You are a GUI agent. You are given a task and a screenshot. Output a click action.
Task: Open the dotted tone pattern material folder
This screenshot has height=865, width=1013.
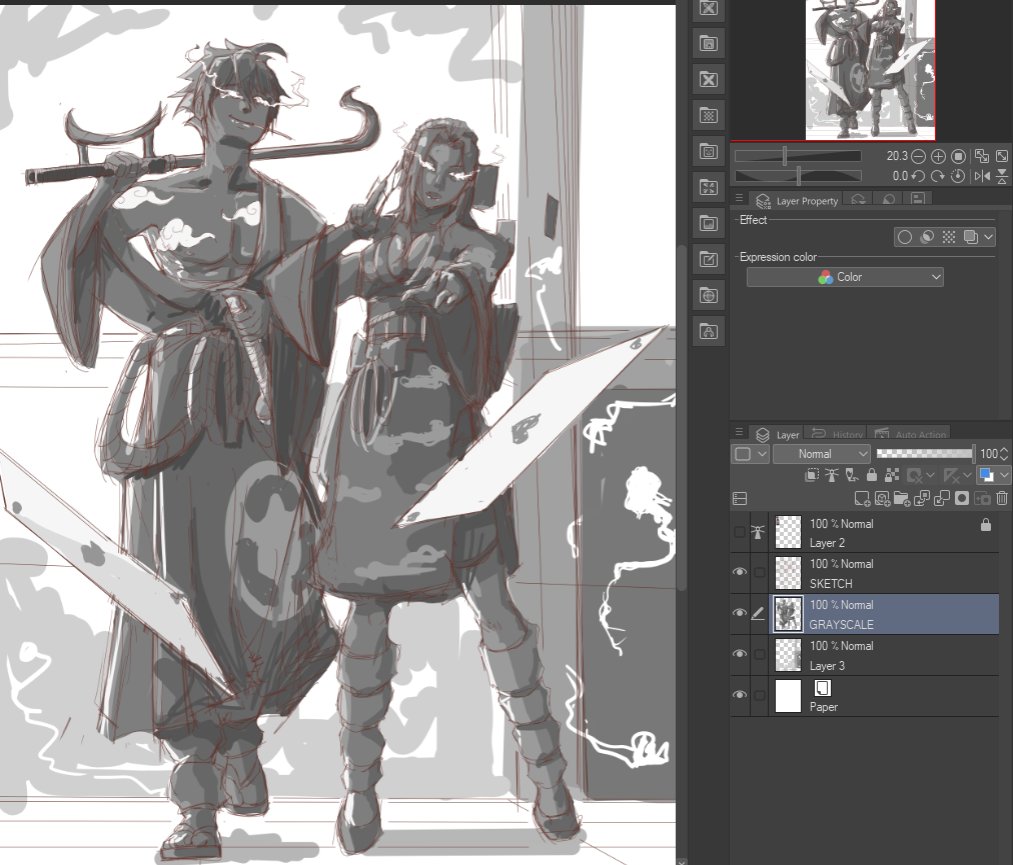709,116
